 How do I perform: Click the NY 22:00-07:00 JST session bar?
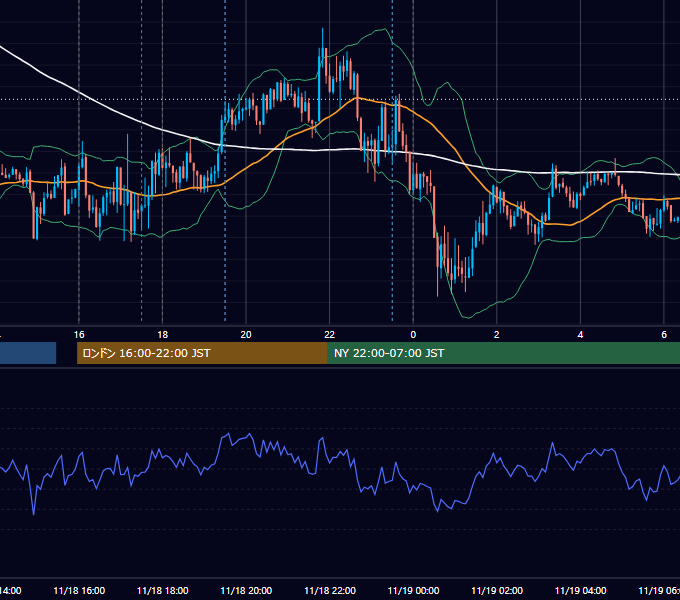503,353
